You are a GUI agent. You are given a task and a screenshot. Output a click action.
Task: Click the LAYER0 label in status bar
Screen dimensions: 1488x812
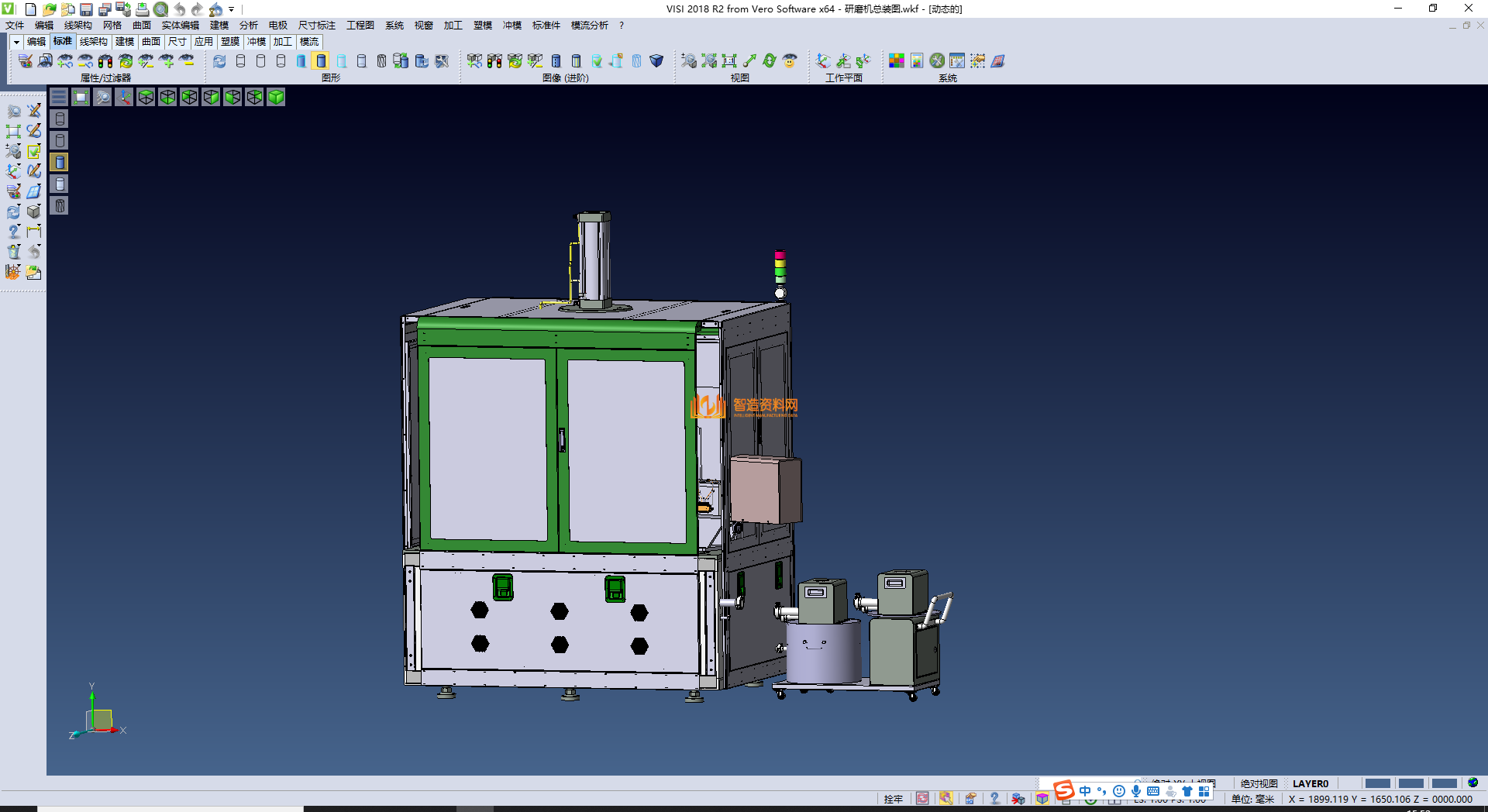(x=1310, y=783)
